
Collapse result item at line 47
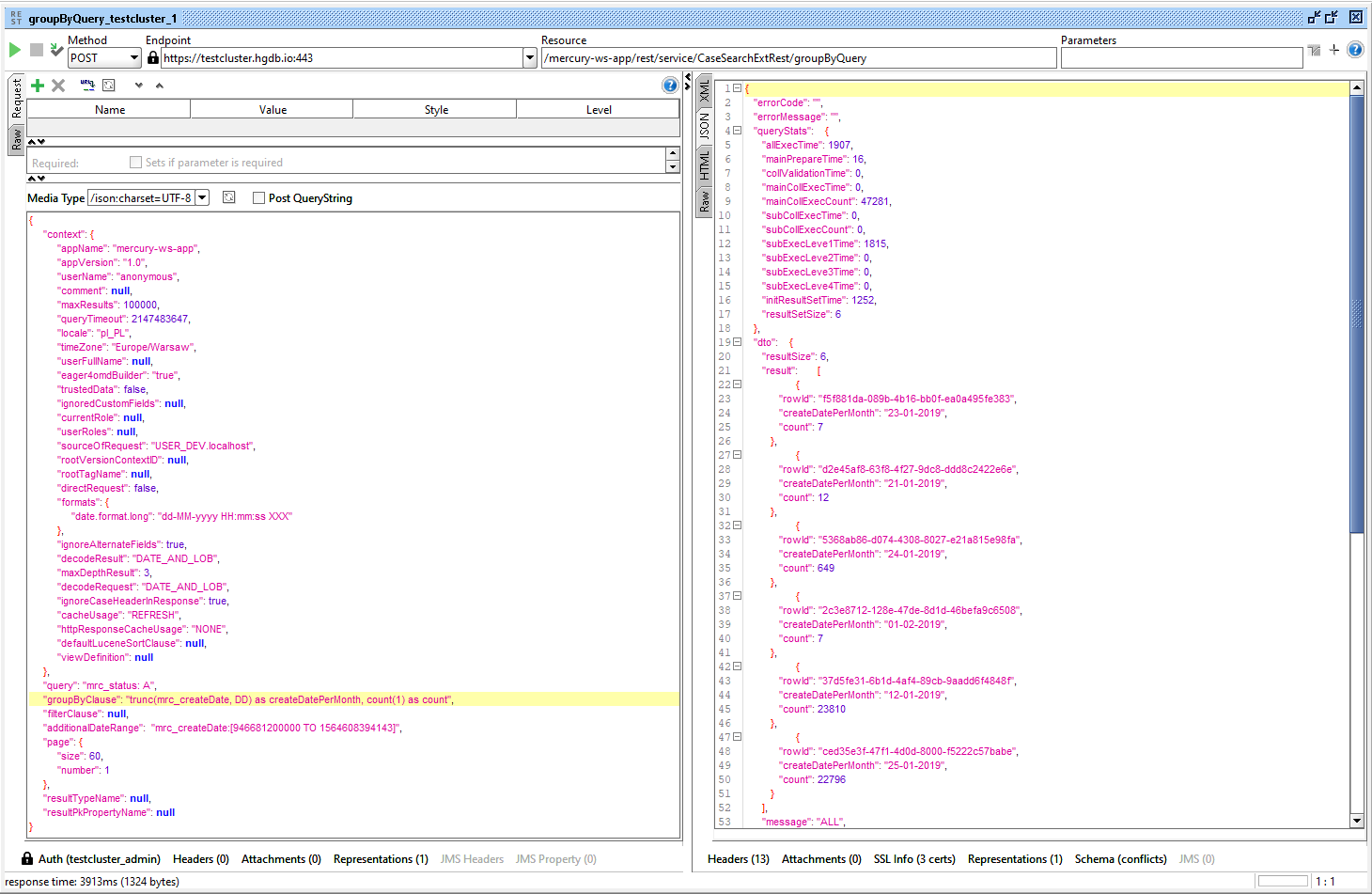737,737
